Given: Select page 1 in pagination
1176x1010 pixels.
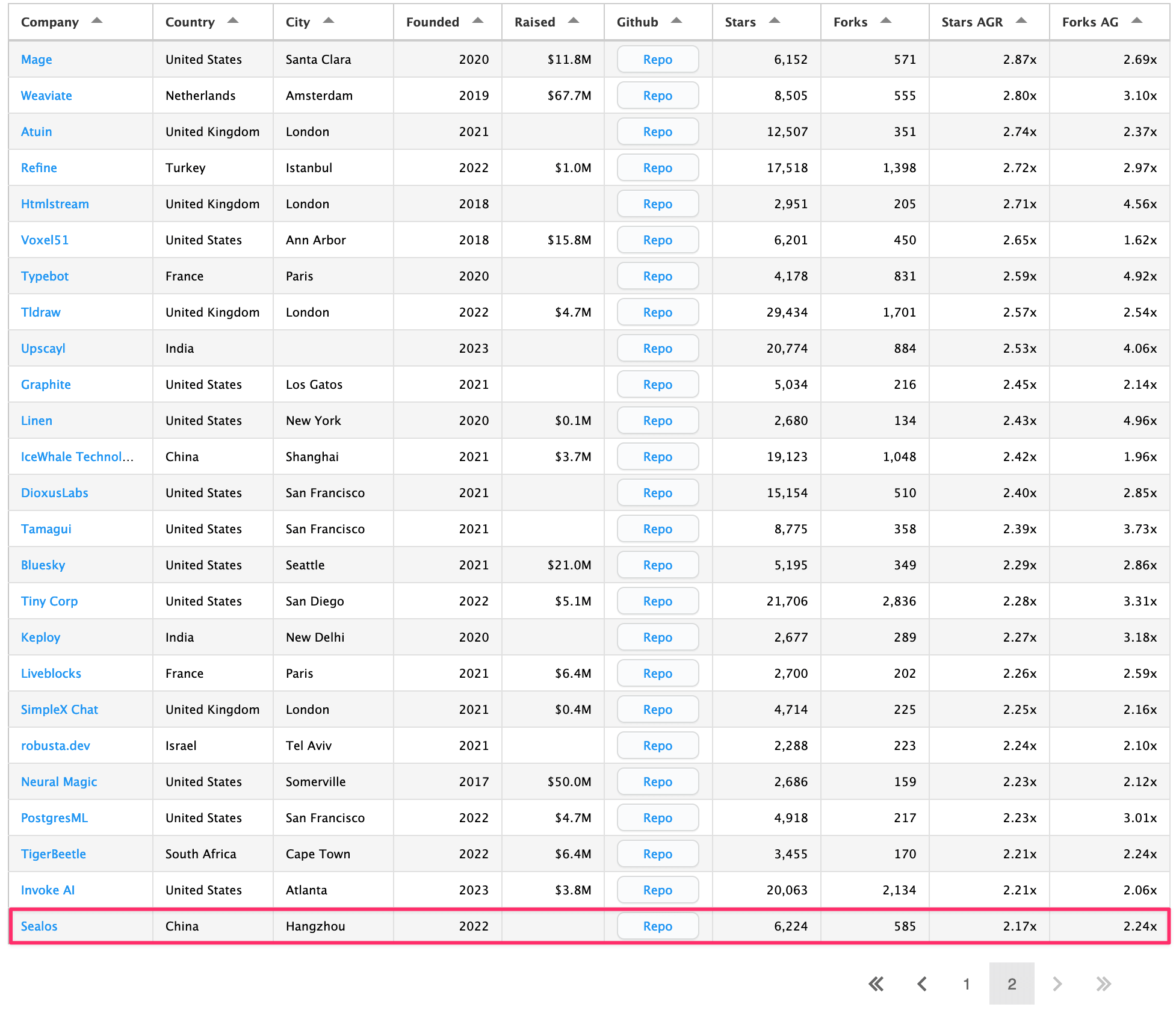Looking at the screenshot, I should click(x=967, y=984).
